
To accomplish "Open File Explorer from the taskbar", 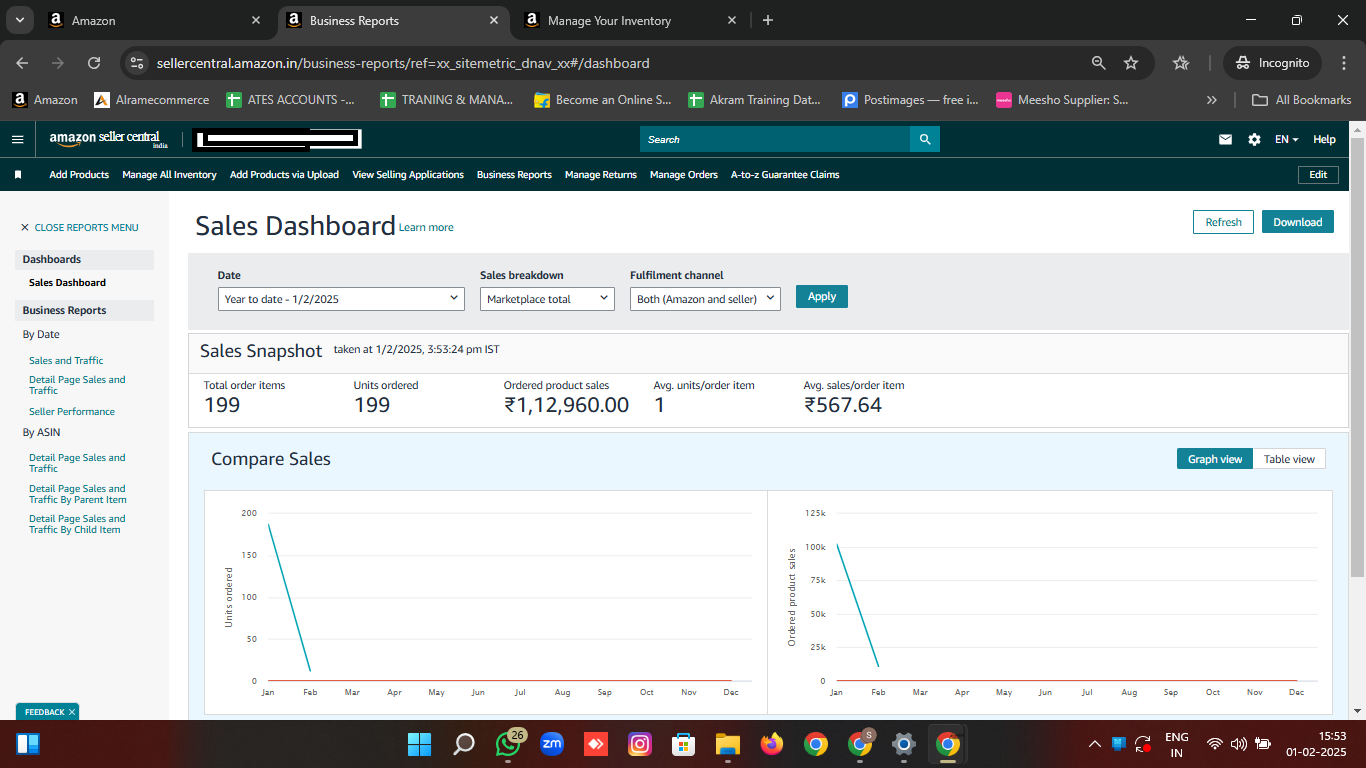I will [x=727, y=744].
